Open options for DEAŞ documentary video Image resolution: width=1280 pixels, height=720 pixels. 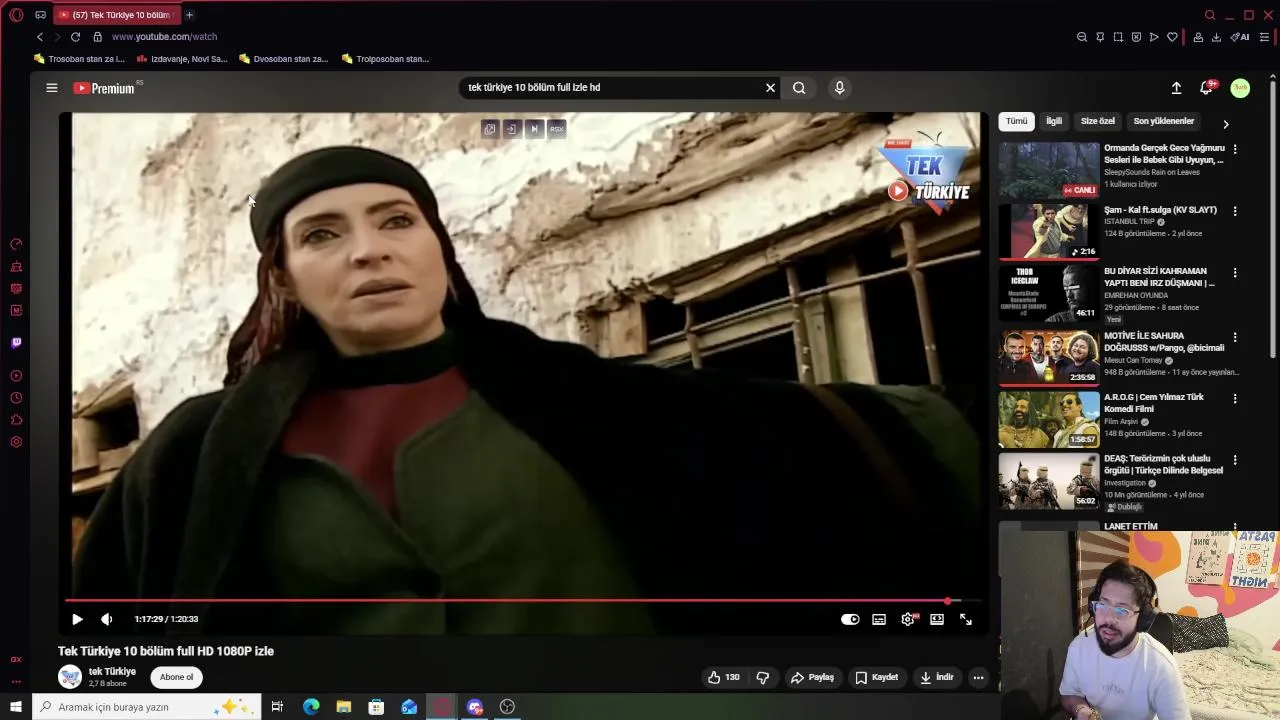(x=1235, y=460)
